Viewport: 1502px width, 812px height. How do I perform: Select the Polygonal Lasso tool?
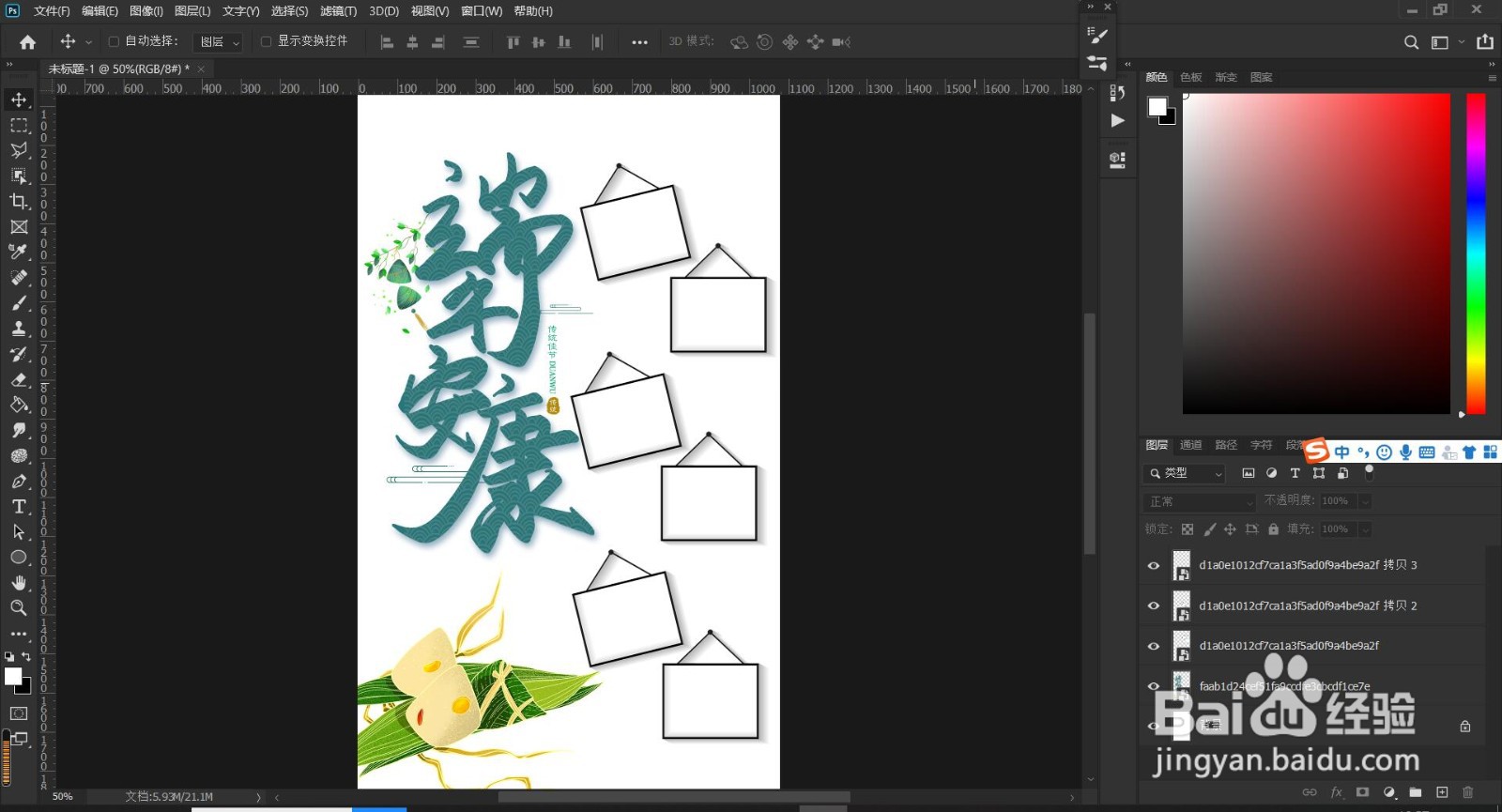tap(19, 150)
